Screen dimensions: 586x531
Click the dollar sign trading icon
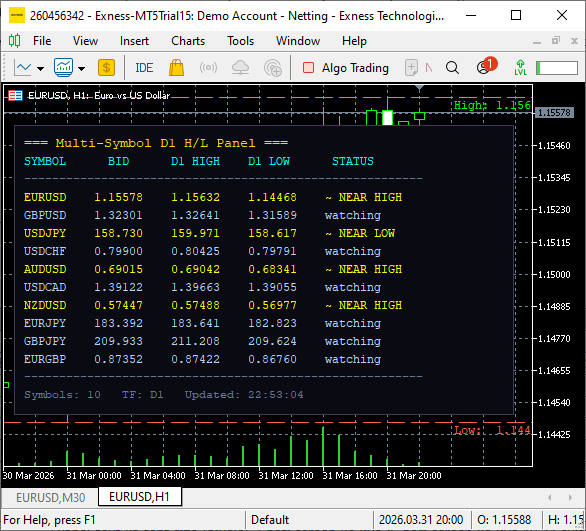point(106,68)
